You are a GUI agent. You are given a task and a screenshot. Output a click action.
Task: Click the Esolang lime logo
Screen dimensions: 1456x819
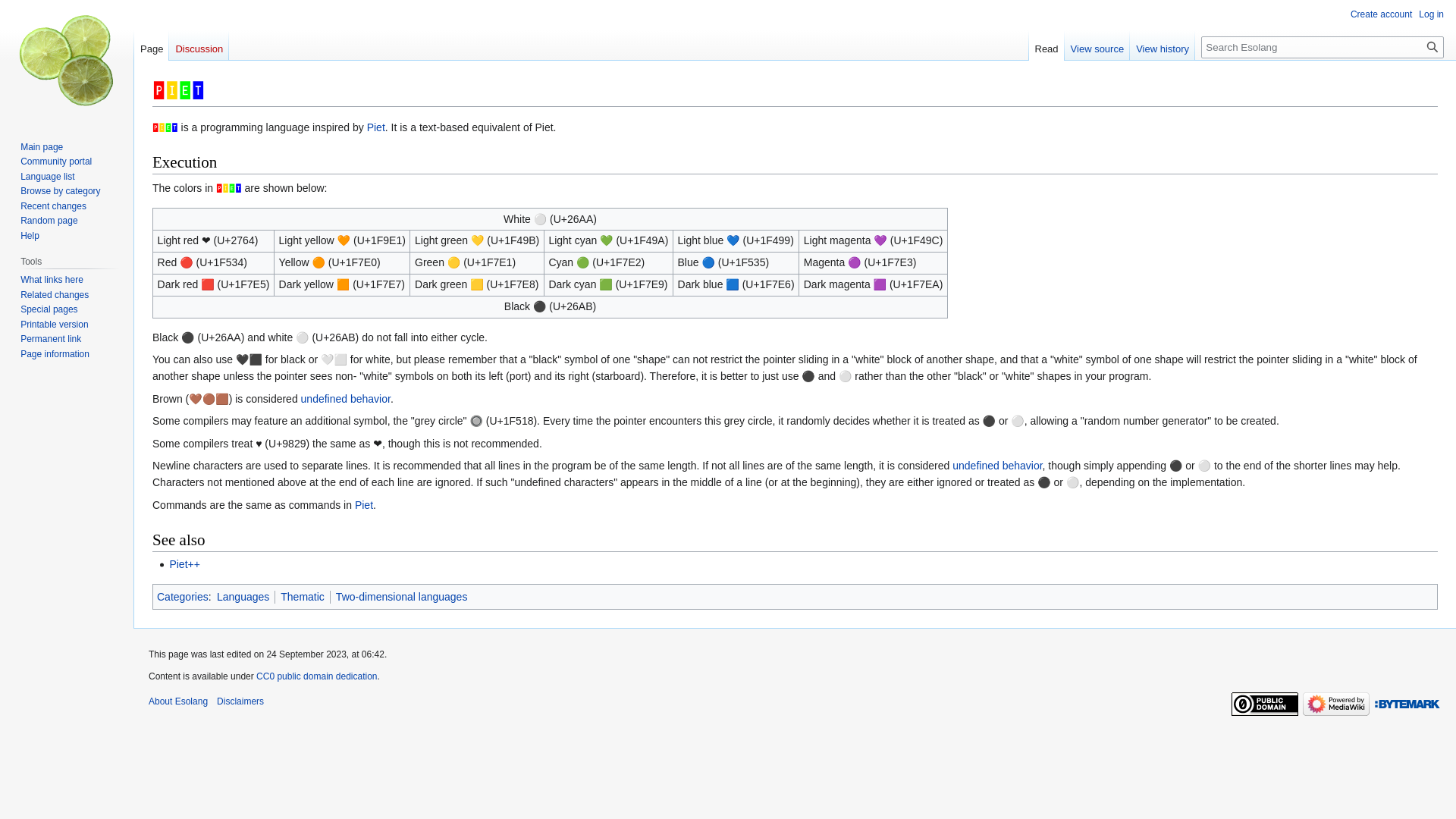pos(67,61)
